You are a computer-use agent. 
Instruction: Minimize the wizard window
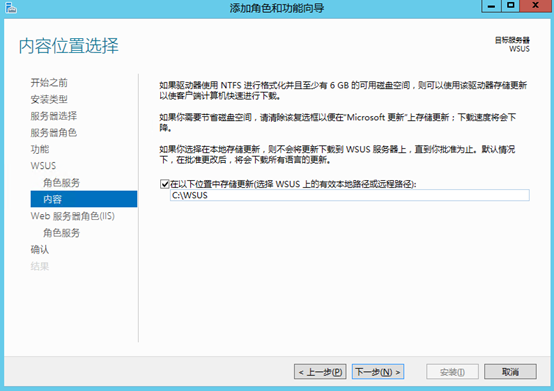[491, 6]
